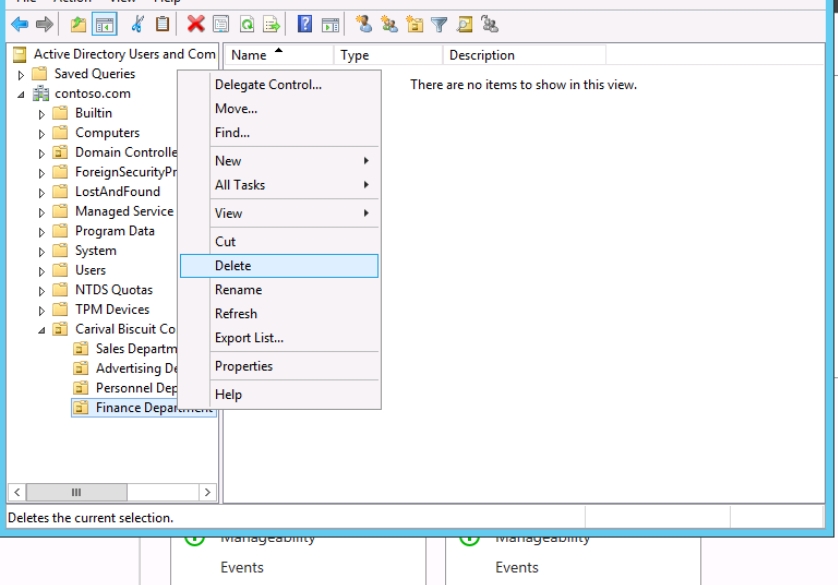Viewport: 838px width, 585px height.
Task: Click the tree pane horizontal scrollbar
Action: pyautogui.click(x=110, y=492)
